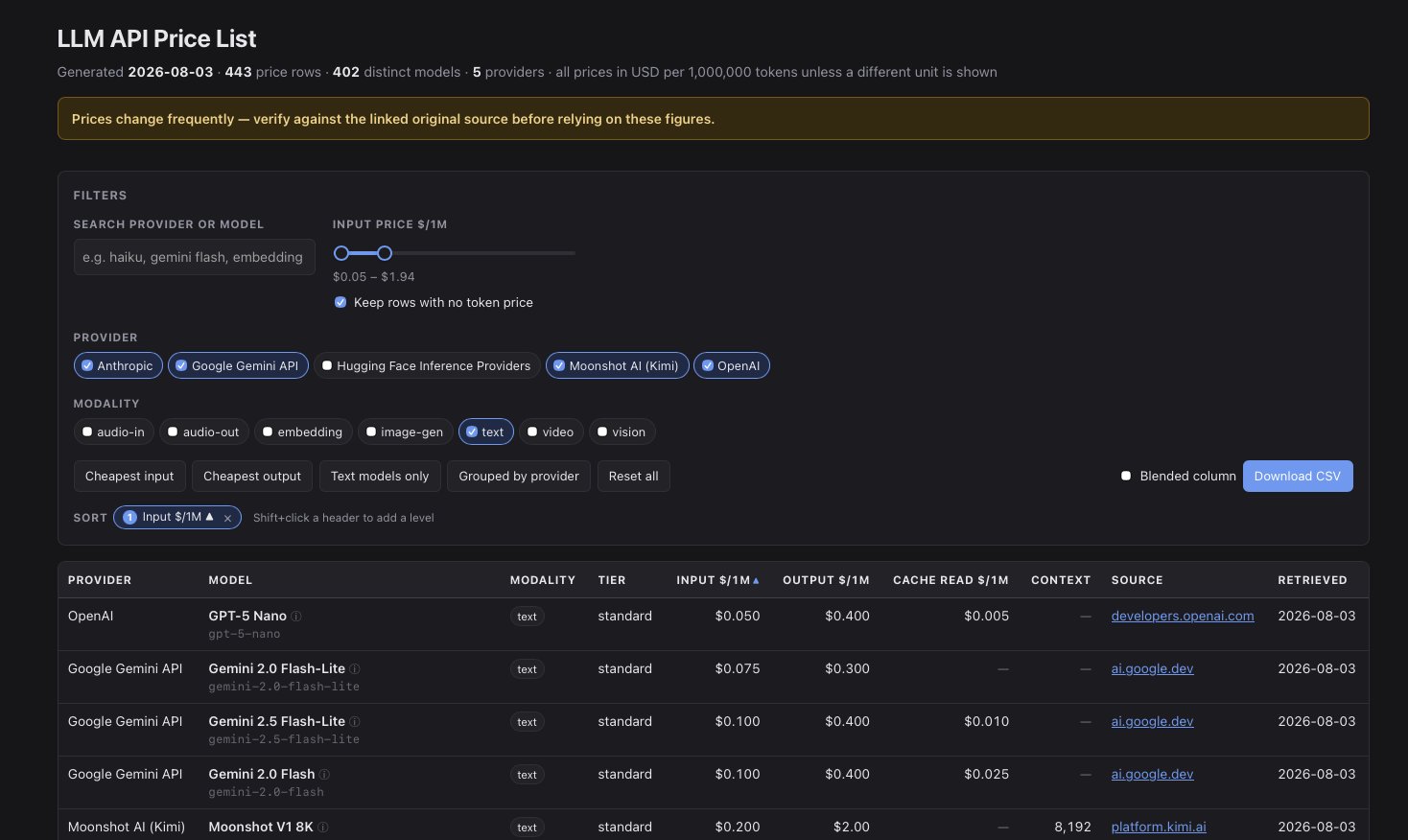Click the minimum input price slider handle
This screenshot has height=840, width=1408.
[341, 253]
